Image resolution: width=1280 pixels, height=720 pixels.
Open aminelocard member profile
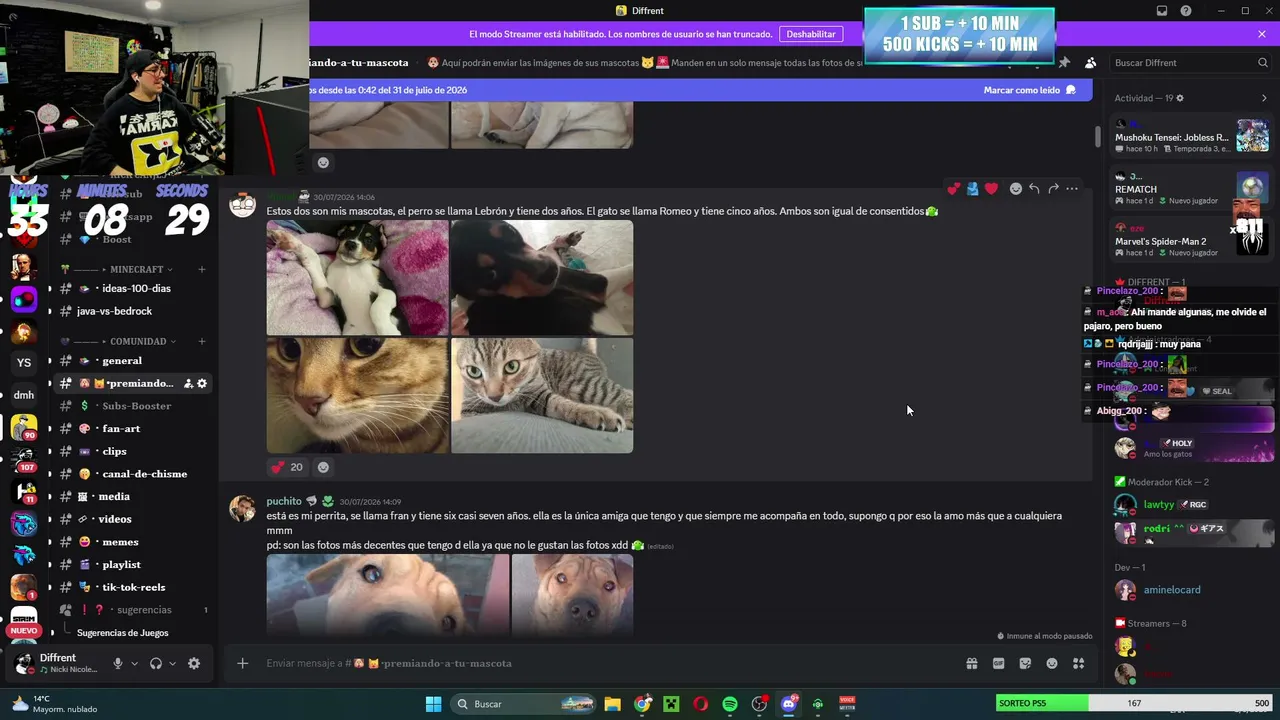click(1172, 590)
